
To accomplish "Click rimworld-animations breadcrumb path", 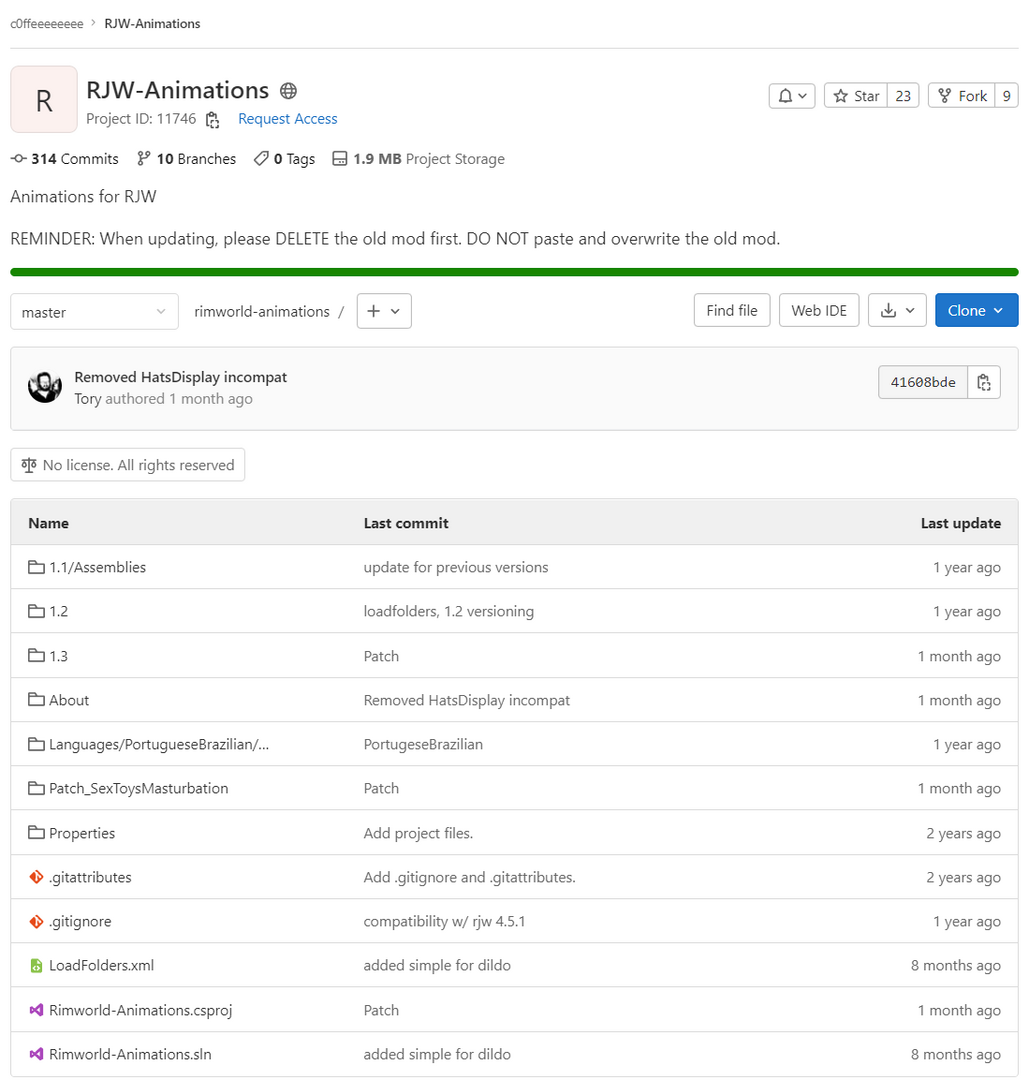I will coord(262,311).
